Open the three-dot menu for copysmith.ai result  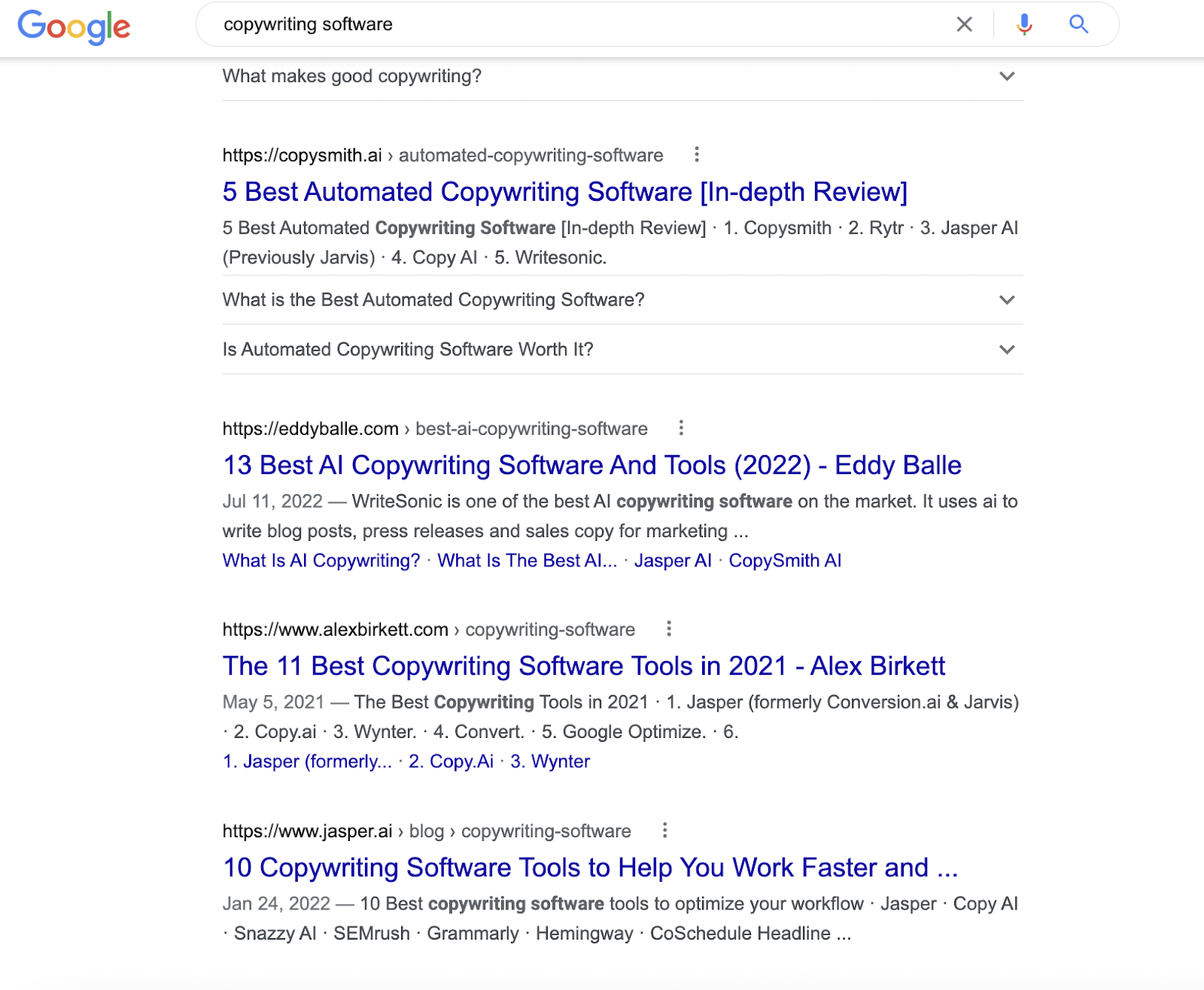pos(697,154)
